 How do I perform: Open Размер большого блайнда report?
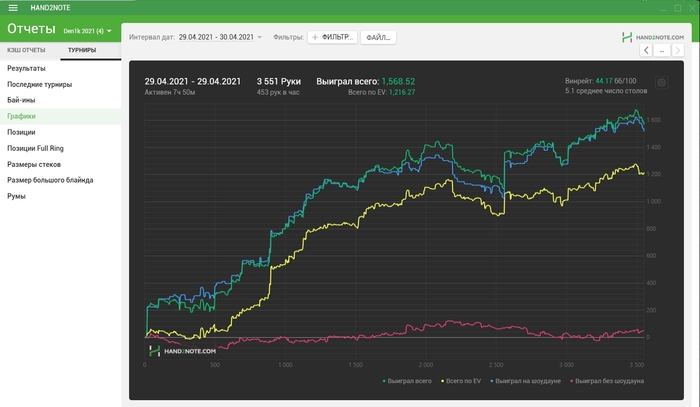point(60,180)
